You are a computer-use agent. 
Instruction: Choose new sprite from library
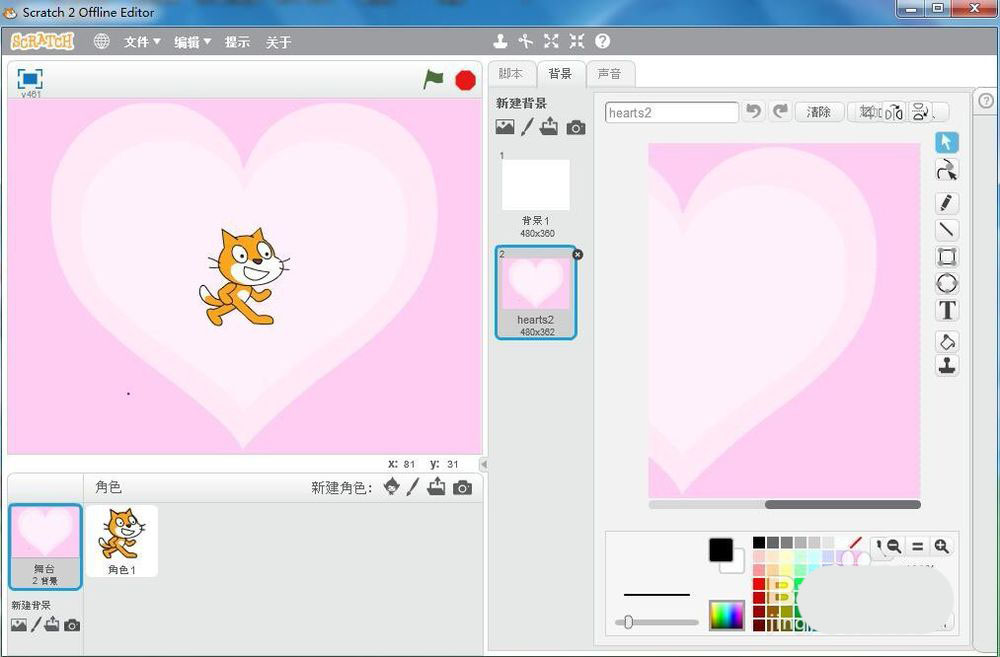point(392,487)
